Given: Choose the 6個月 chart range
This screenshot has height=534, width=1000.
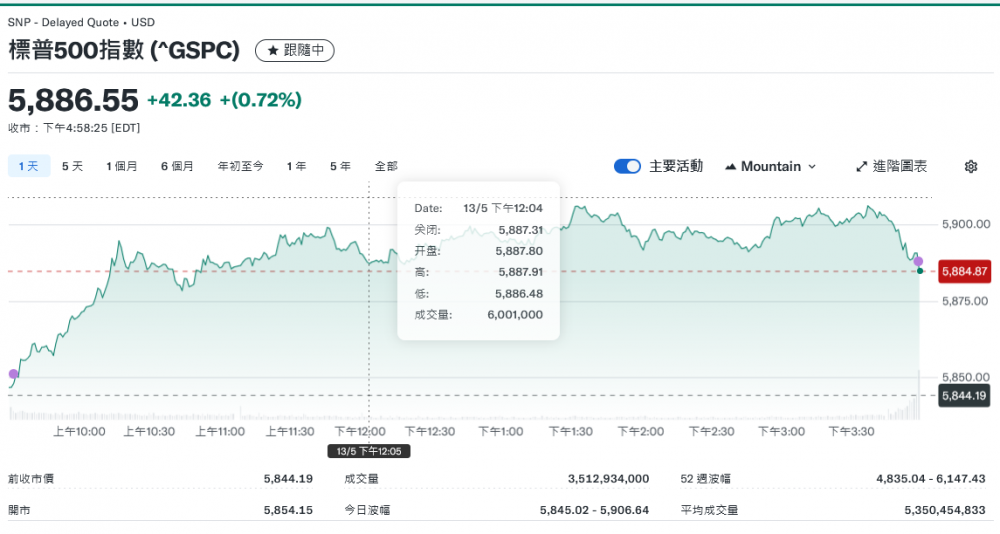Looking at the screenshot, I should (177, 167).
